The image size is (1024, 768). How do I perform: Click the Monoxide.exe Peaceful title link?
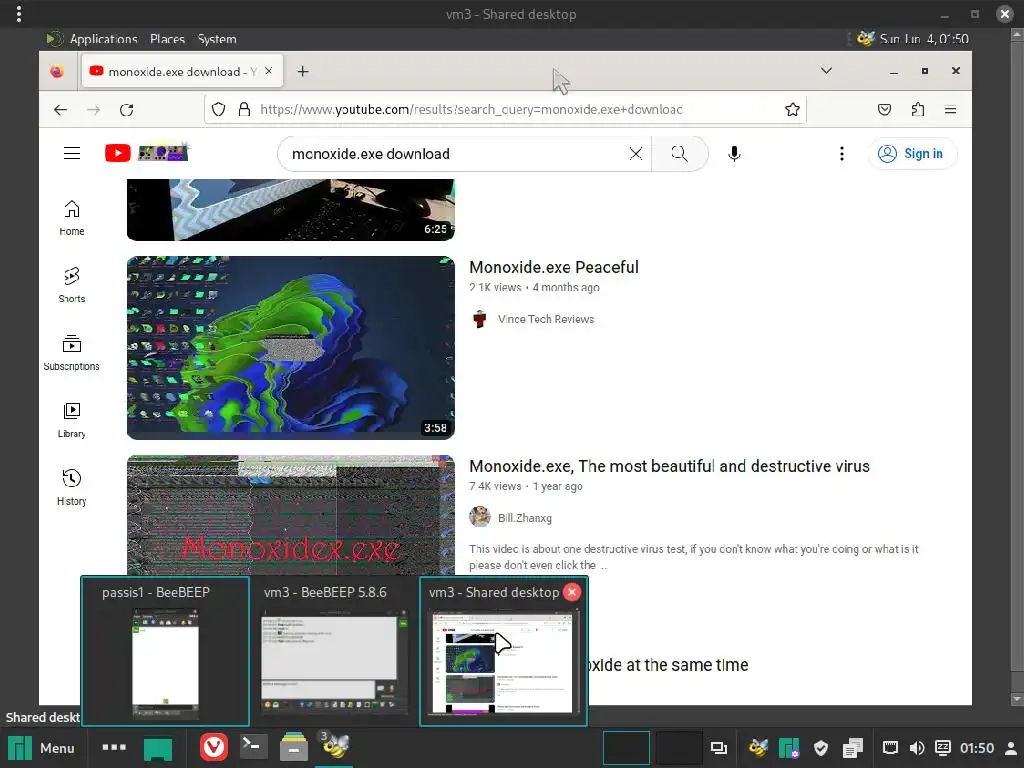tap(554, 267)
